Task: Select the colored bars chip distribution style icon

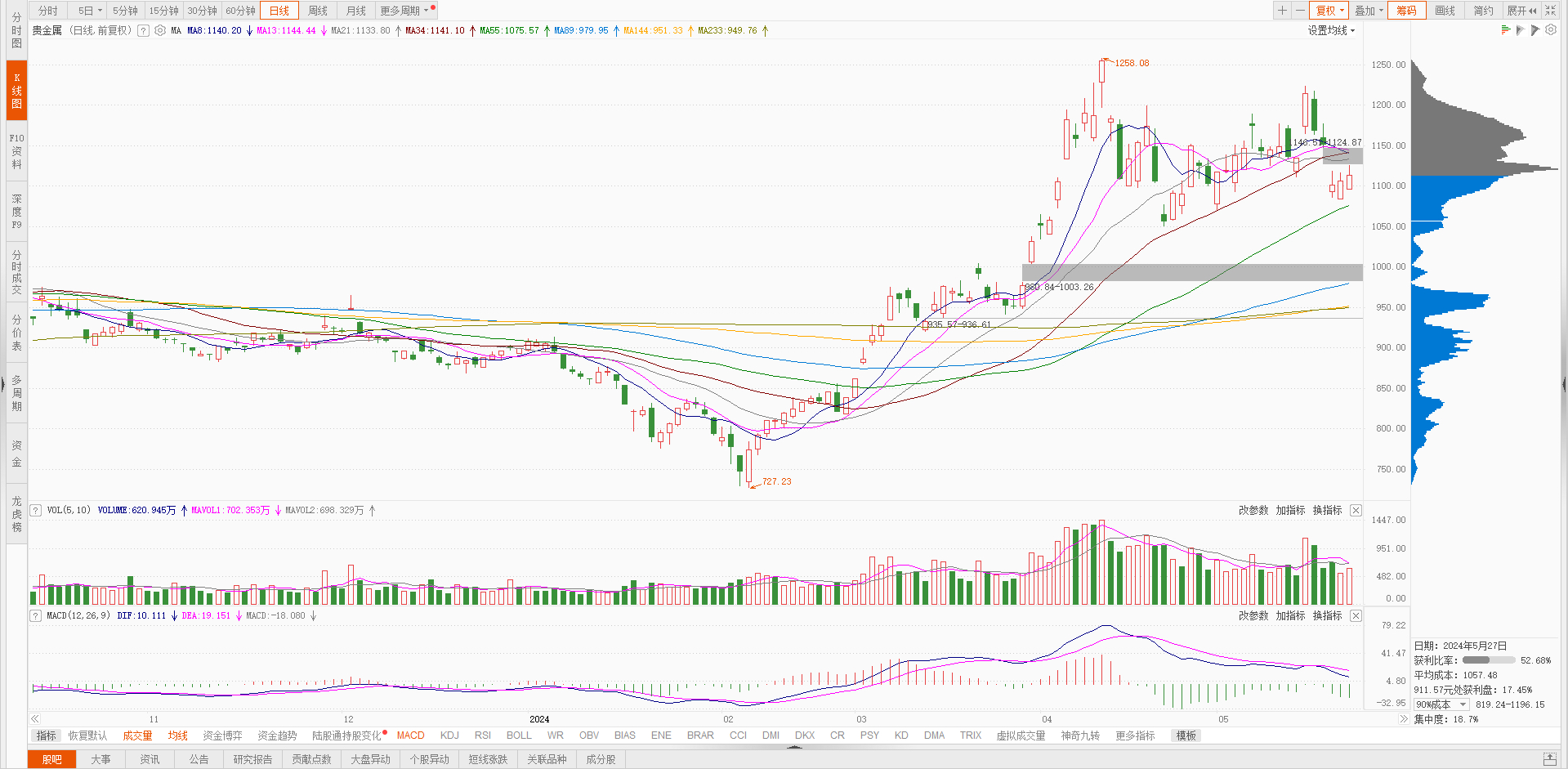Action: [1505, 29]
